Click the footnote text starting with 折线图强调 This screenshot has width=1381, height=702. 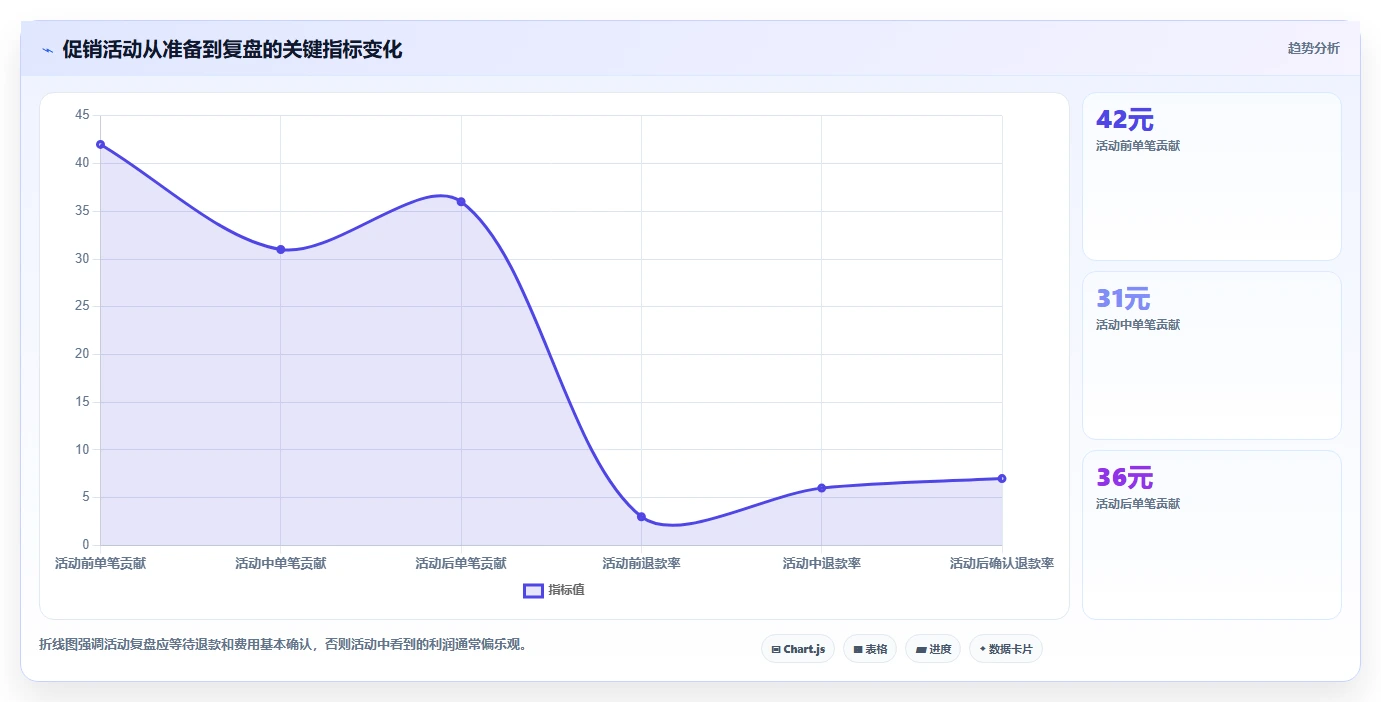tap(283, 645)
